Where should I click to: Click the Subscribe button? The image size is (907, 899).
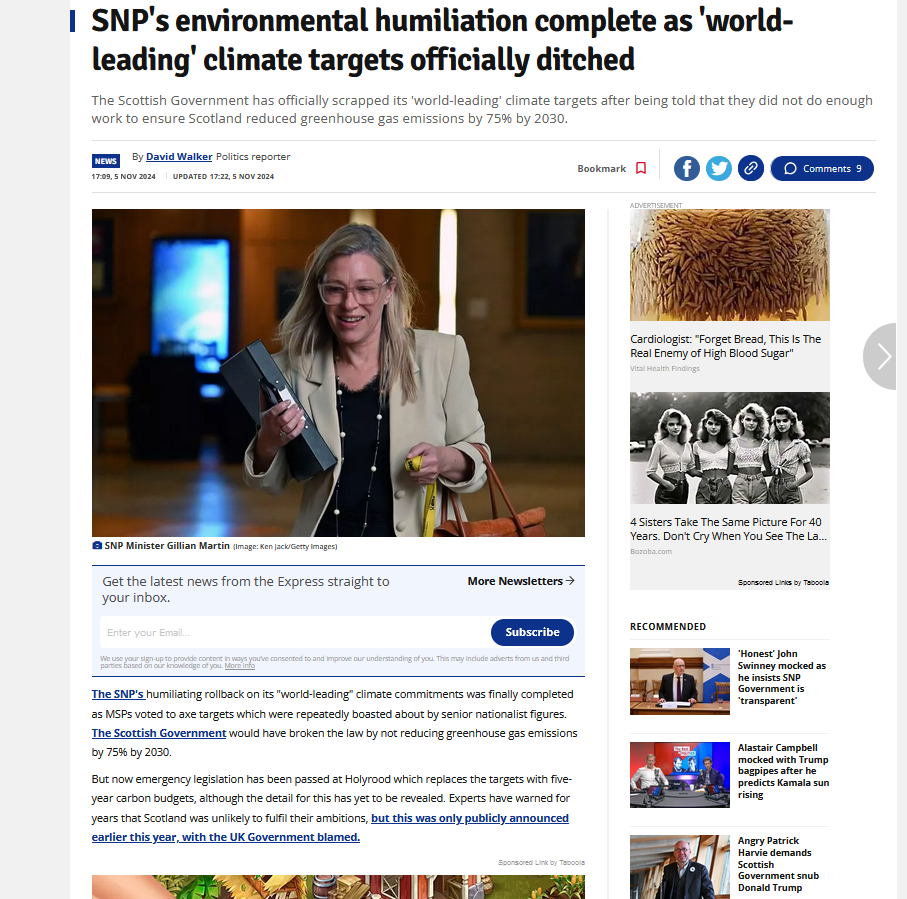coord(532,632)
